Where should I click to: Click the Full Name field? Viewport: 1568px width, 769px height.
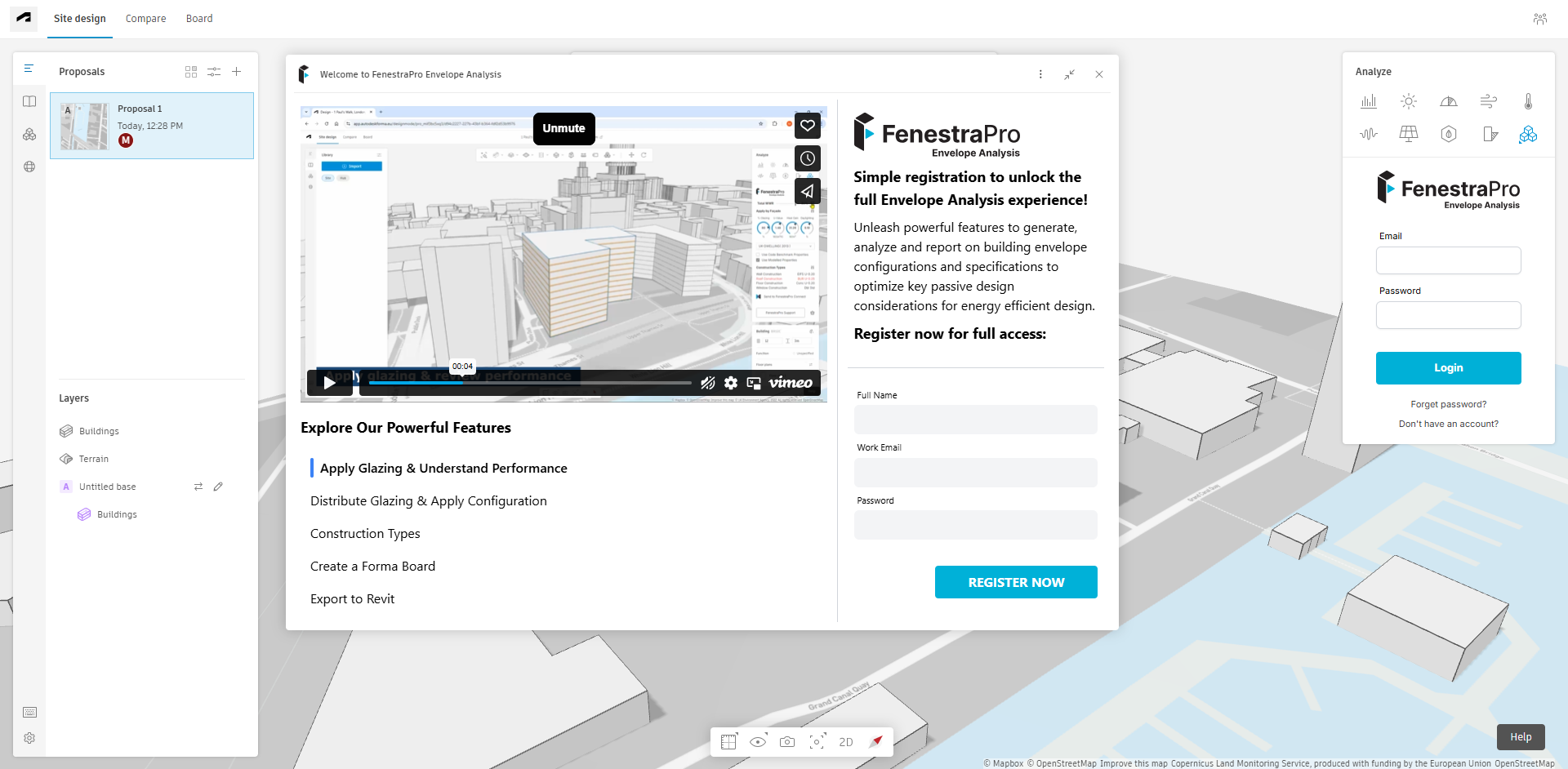pyautogui.click(x=976, y=420)
